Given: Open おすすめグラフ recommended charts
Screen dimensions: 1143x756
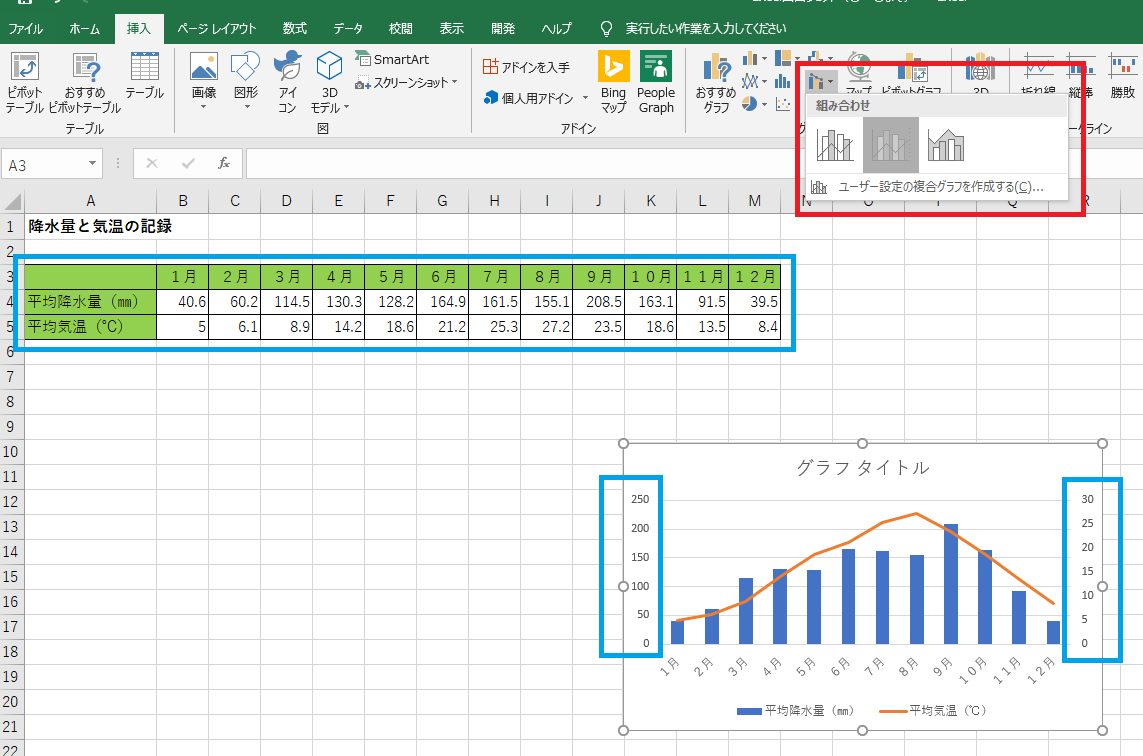Looking at the screenshot, I should tap(716, 82).
